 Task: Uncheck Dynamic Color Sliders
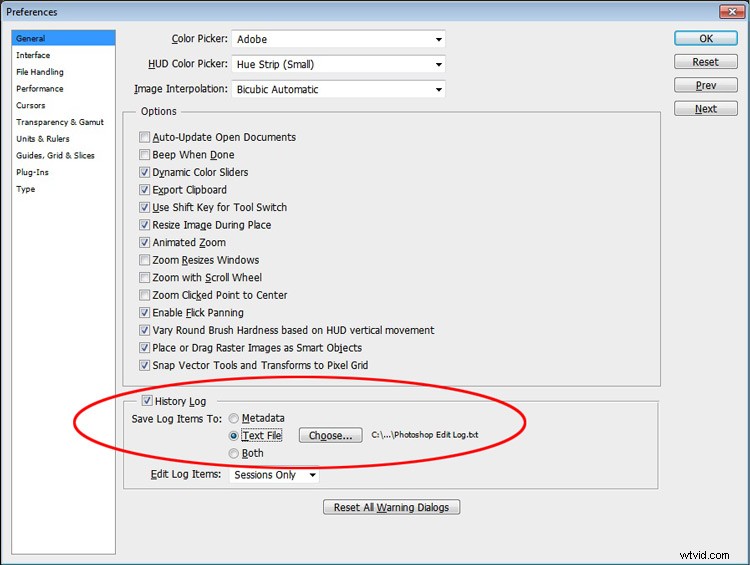pyautogui.click(x=144, y=172)
